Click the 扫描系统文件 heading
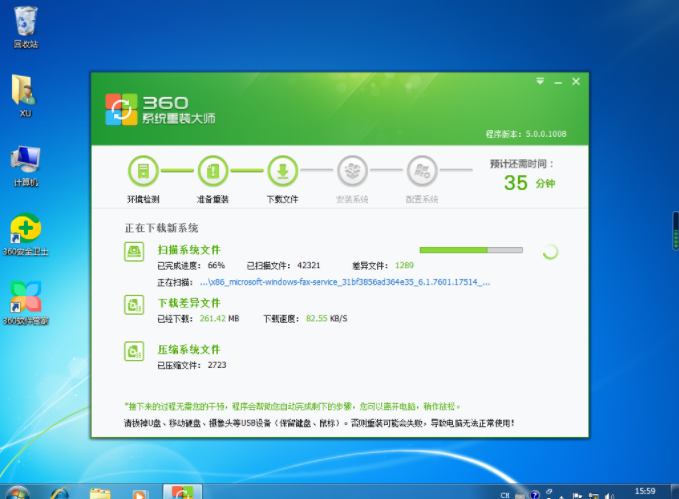 click(x=189, y=250)
